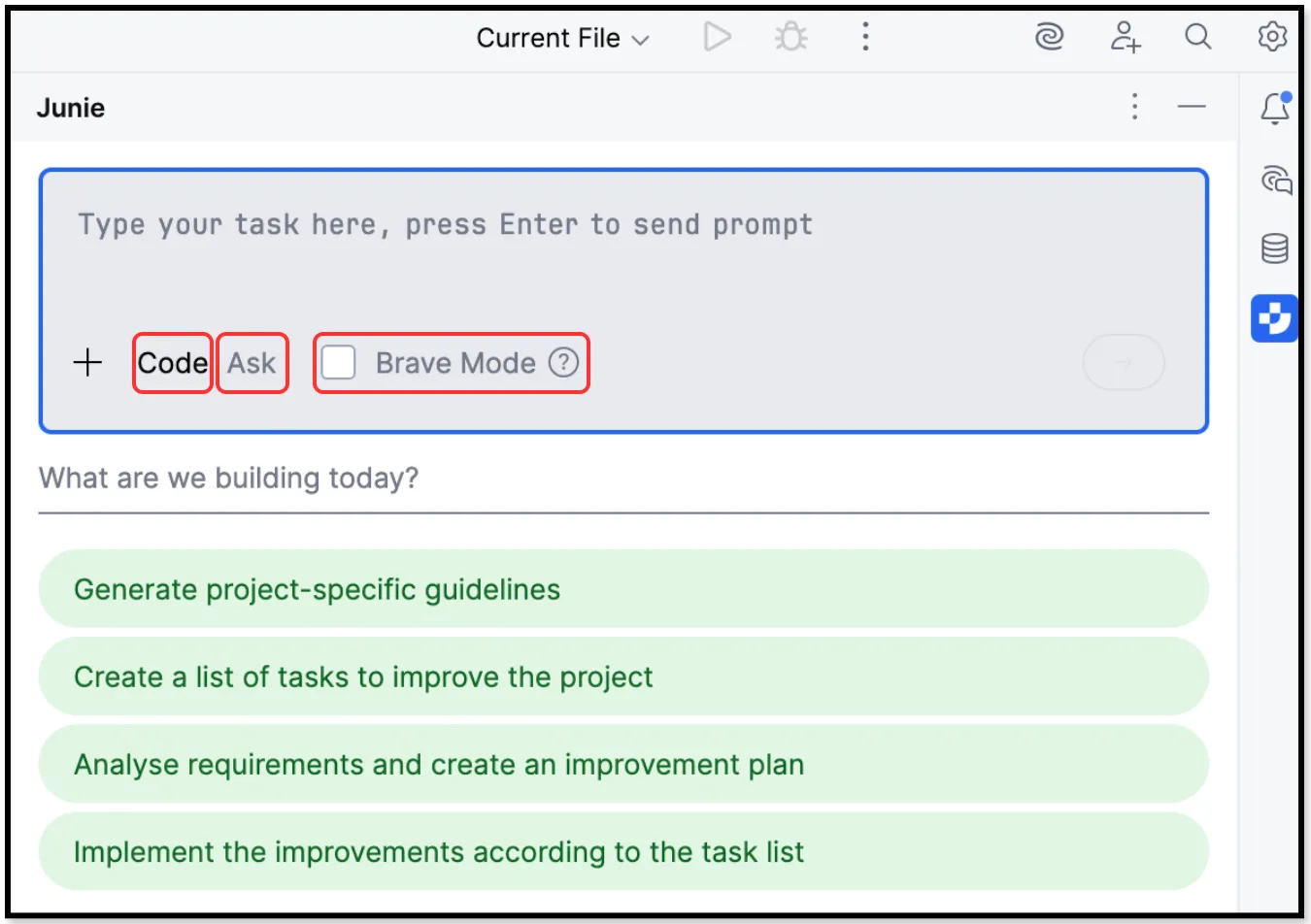
Task: Open Search everywhere
Action: [1197, 37]
